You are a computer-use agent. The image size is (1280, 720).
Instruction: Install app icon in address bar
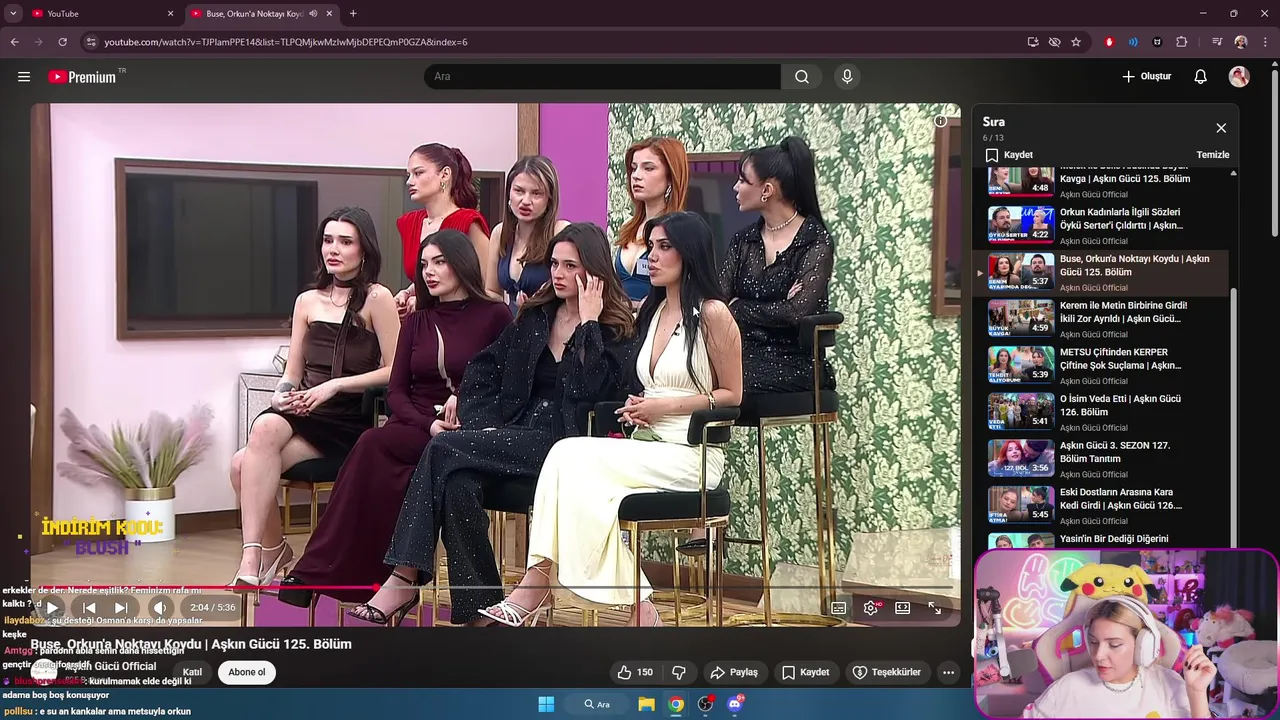tap(1033, 42)
